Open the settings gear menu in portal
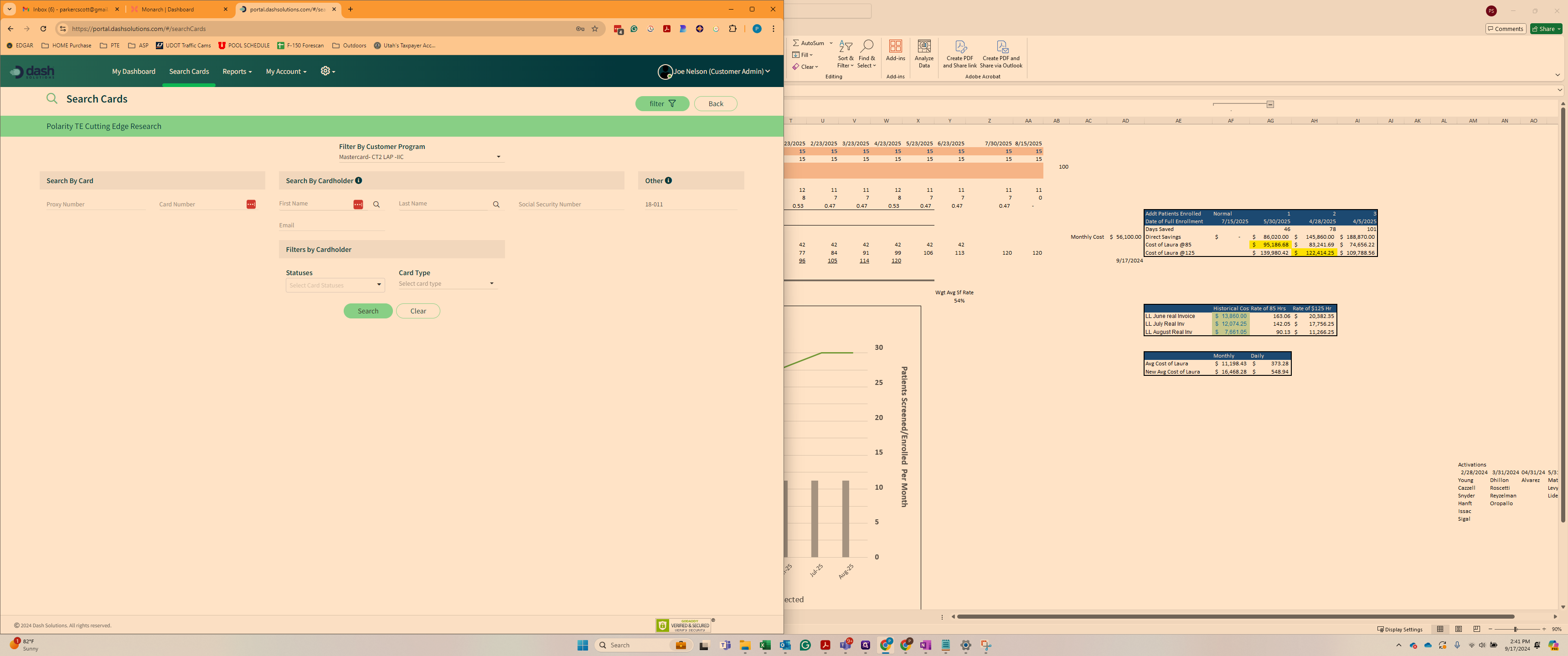1568x656 pixels. point(327,71)
